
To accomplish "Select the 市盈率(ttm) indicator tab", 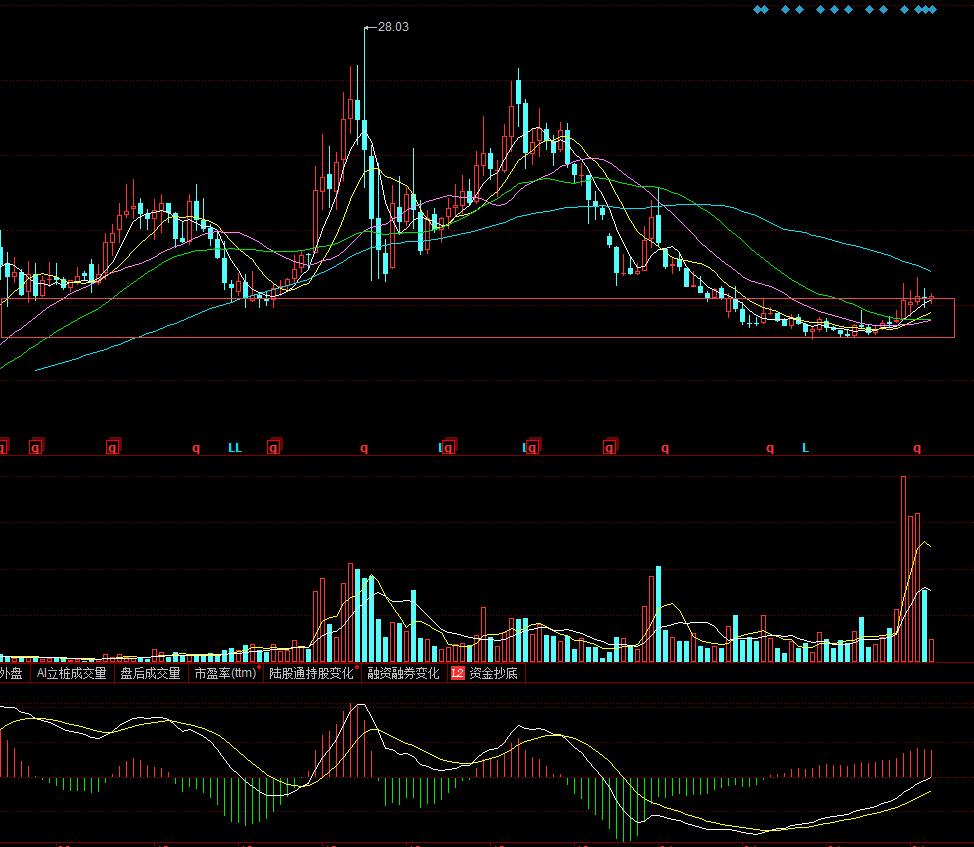I will point(225,674).
